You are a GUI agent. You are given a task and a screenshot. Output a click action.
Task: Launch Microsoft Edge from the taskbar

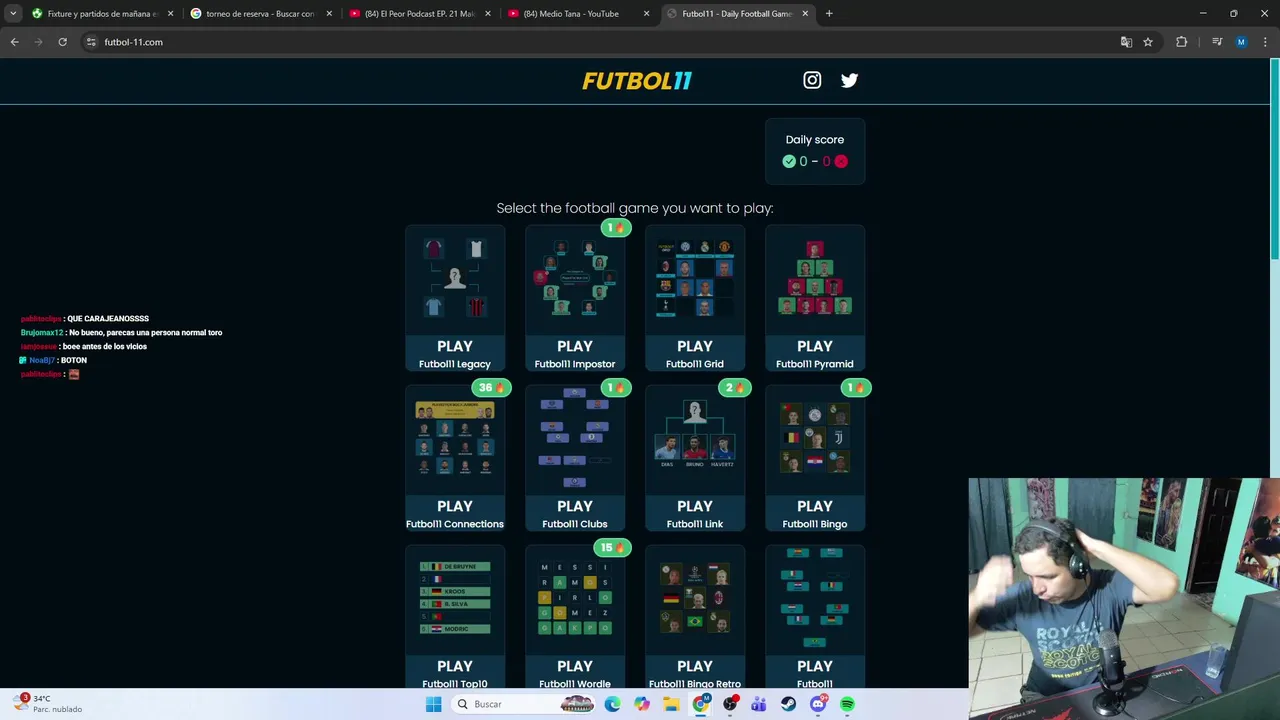click(612, 704)
